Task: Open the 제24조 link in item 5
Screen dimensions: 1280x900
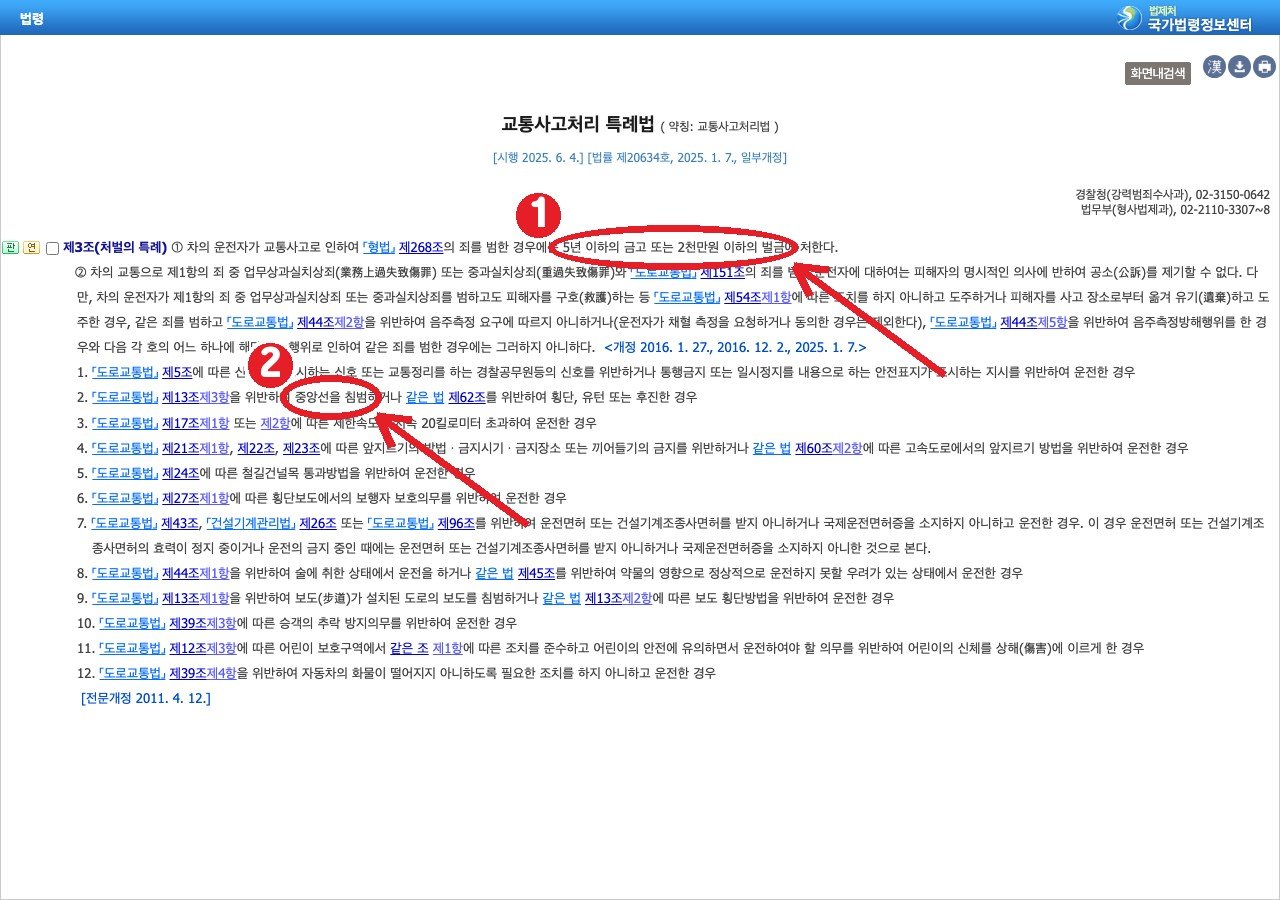Action: [181, 473]
